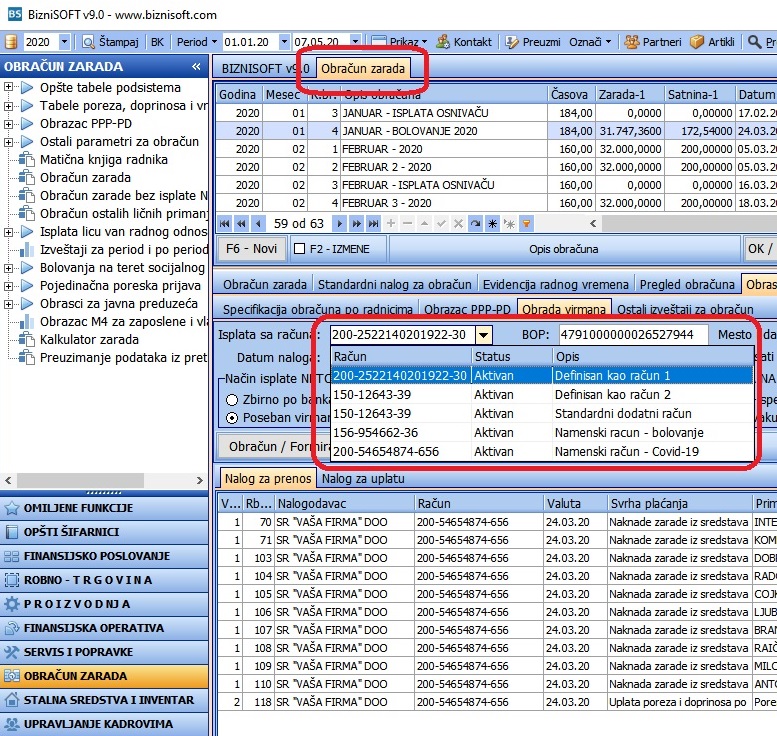
Task: Open the orange filter funnel
Action: pyautogui.click(x=526, y=224)
